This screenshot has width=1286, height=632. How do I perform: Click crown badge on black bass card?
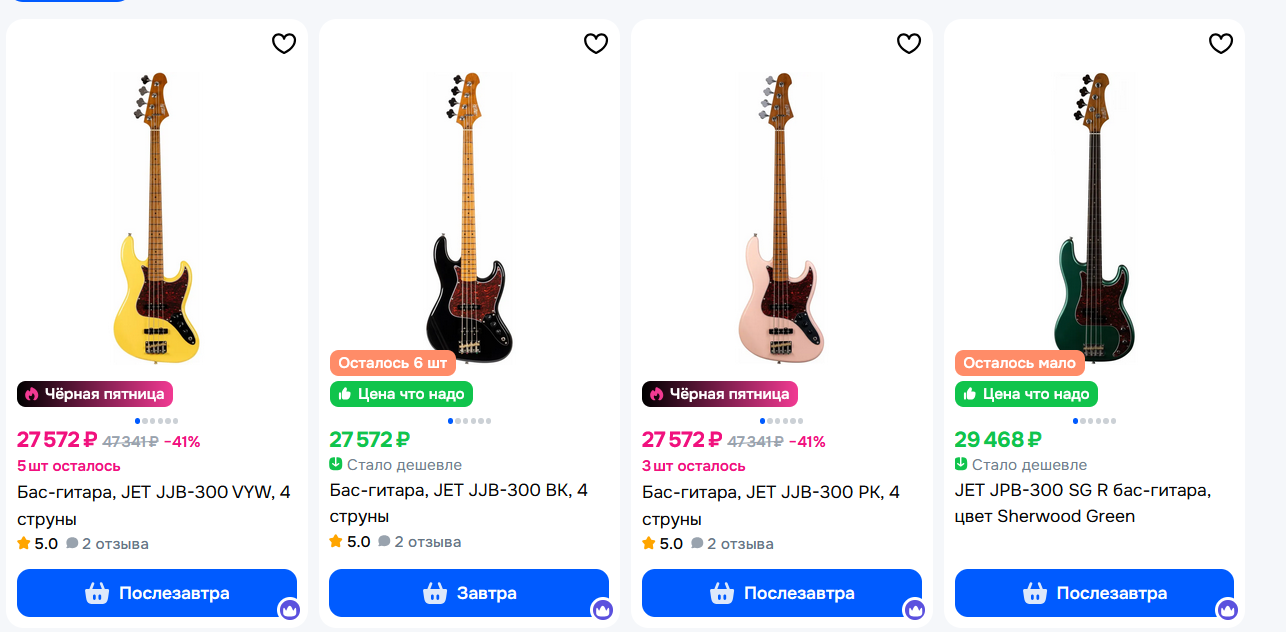tap(602, 609)
